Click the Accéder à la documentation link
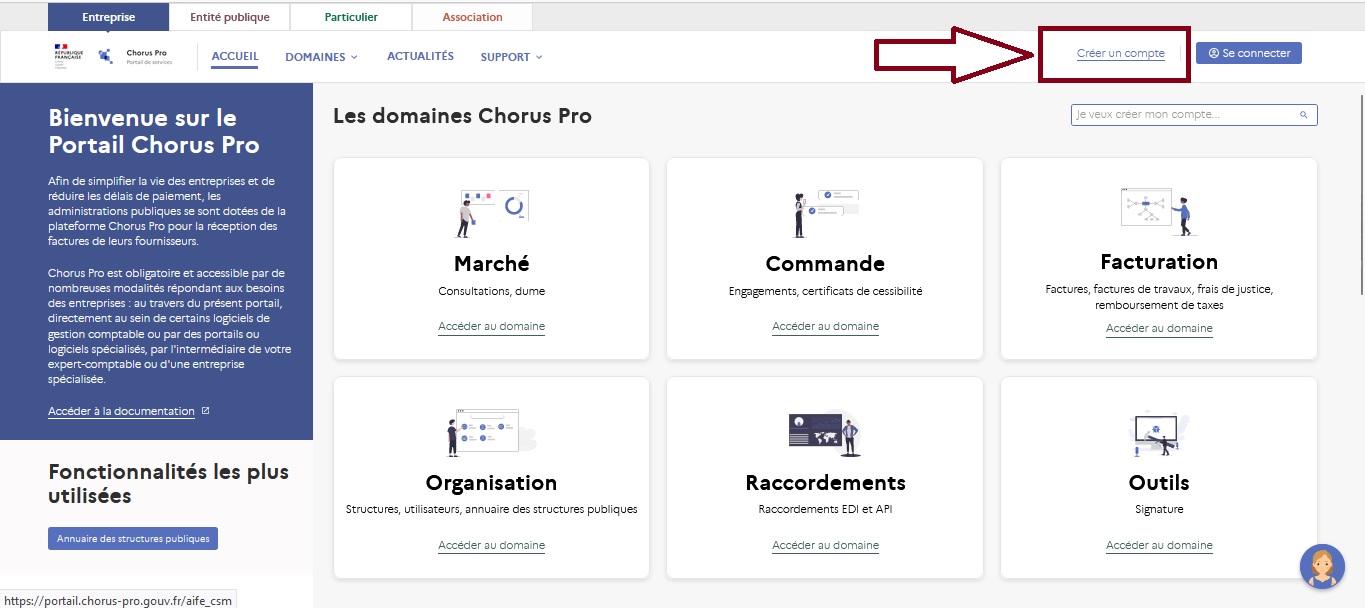Viewport: 1365px width, 608px height. pyautogui.click(x=121, y=411)
